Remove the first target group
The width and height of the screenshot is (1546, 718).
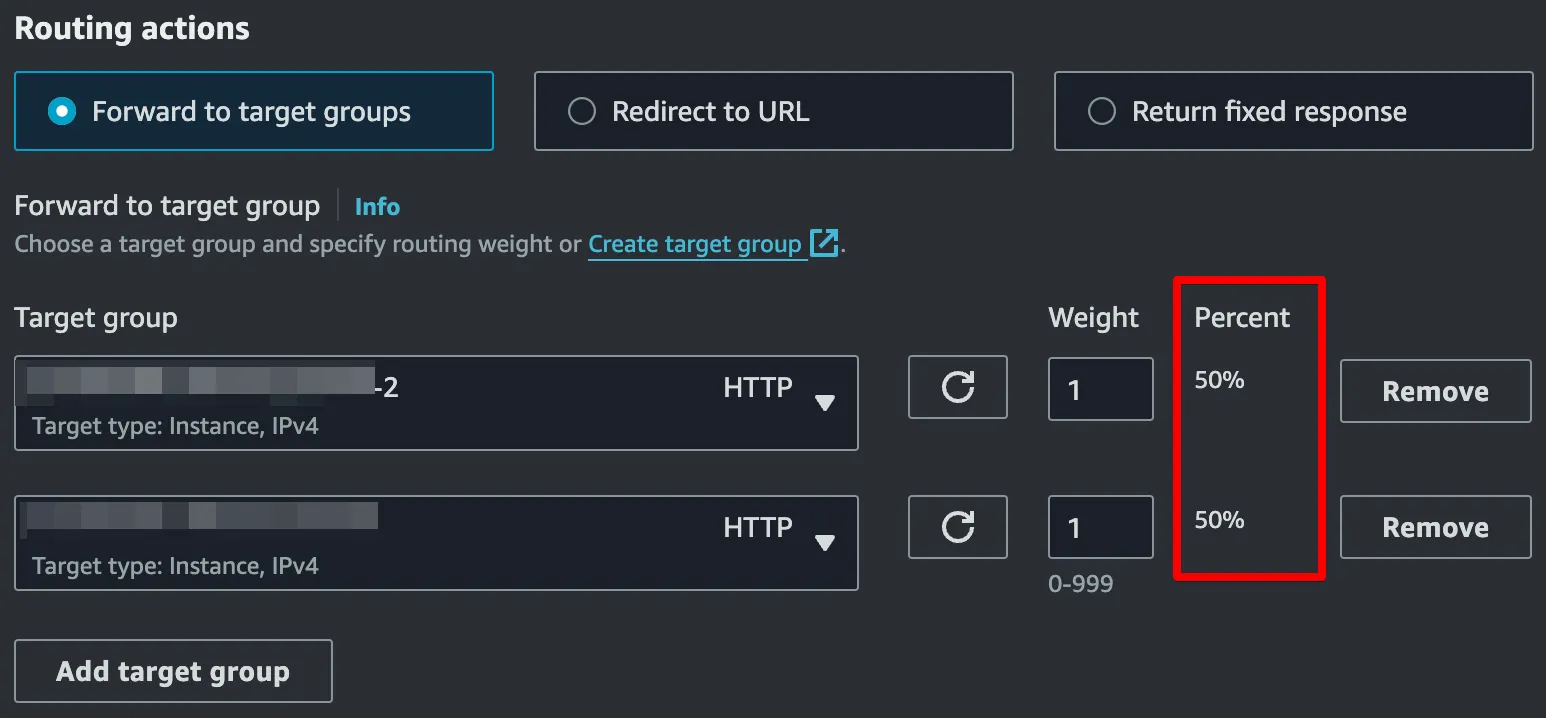(x=1435, y=391)
